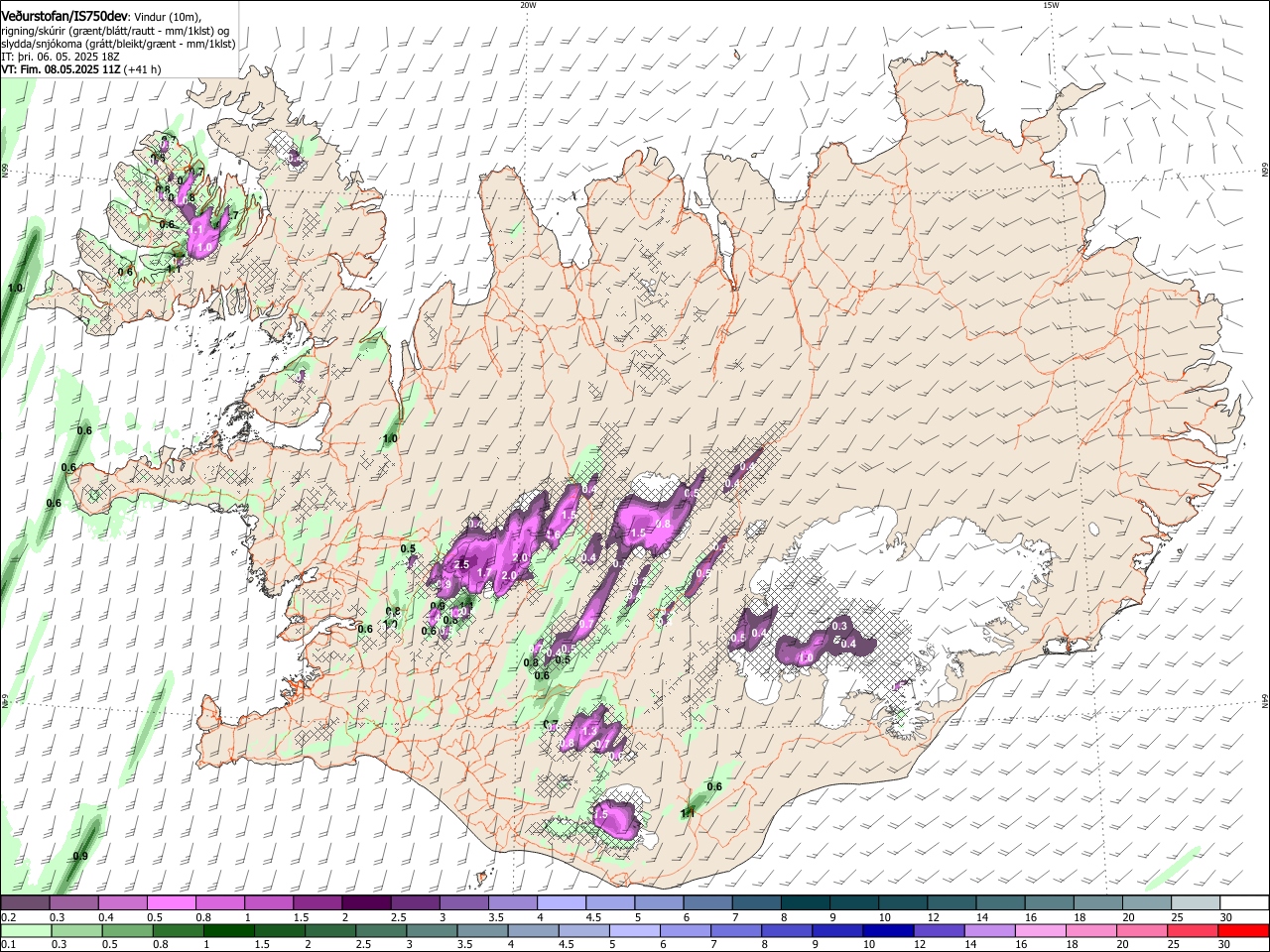Click the palest green 0.1–0.3 swatch, lower legend row
The height and width of the screenshot is (952, 1270).
click(x=27, y=930)
